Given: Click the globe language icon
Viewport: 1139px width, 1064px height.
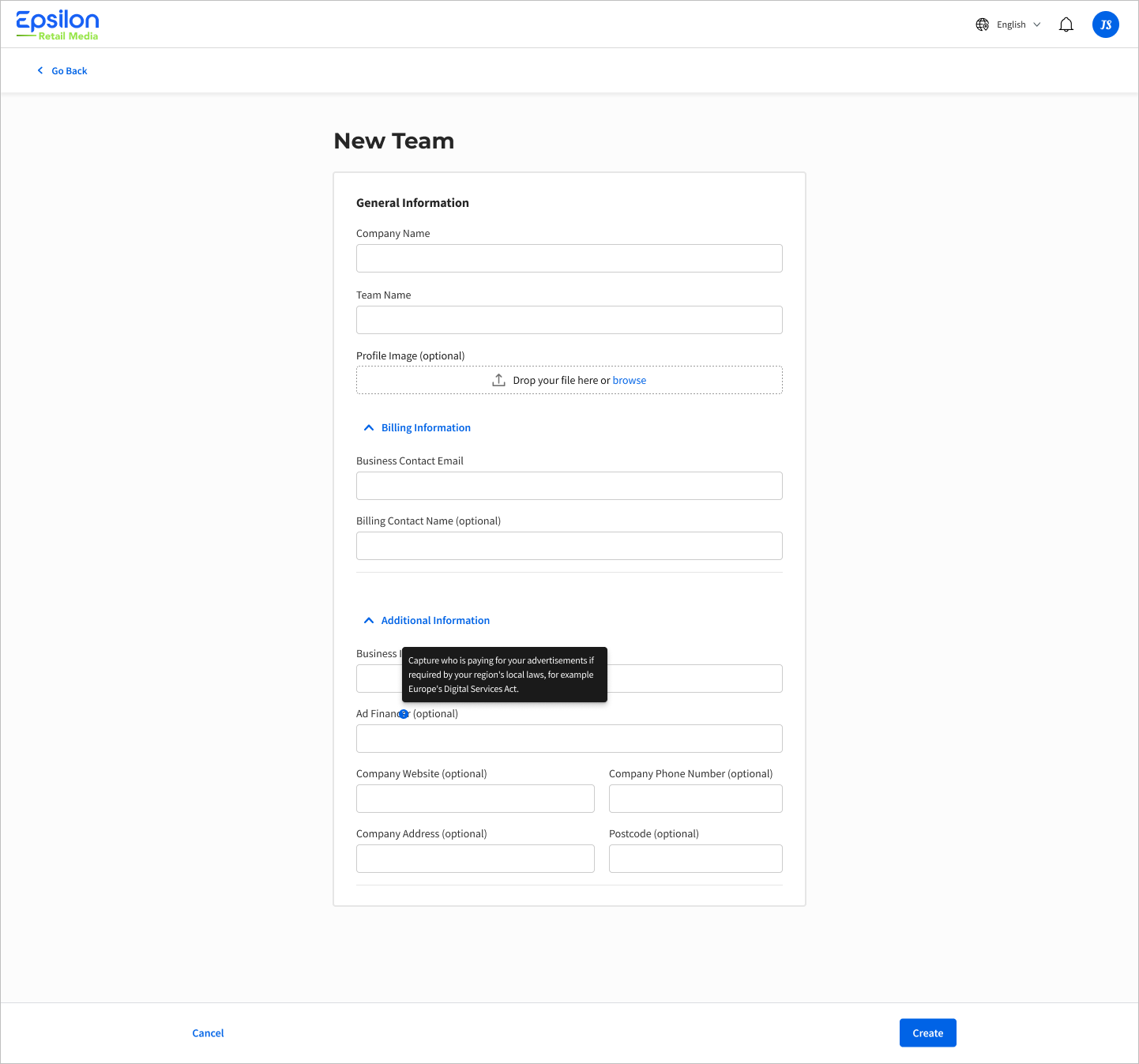Looking at the screenshot, I should [x=983, y=24].
